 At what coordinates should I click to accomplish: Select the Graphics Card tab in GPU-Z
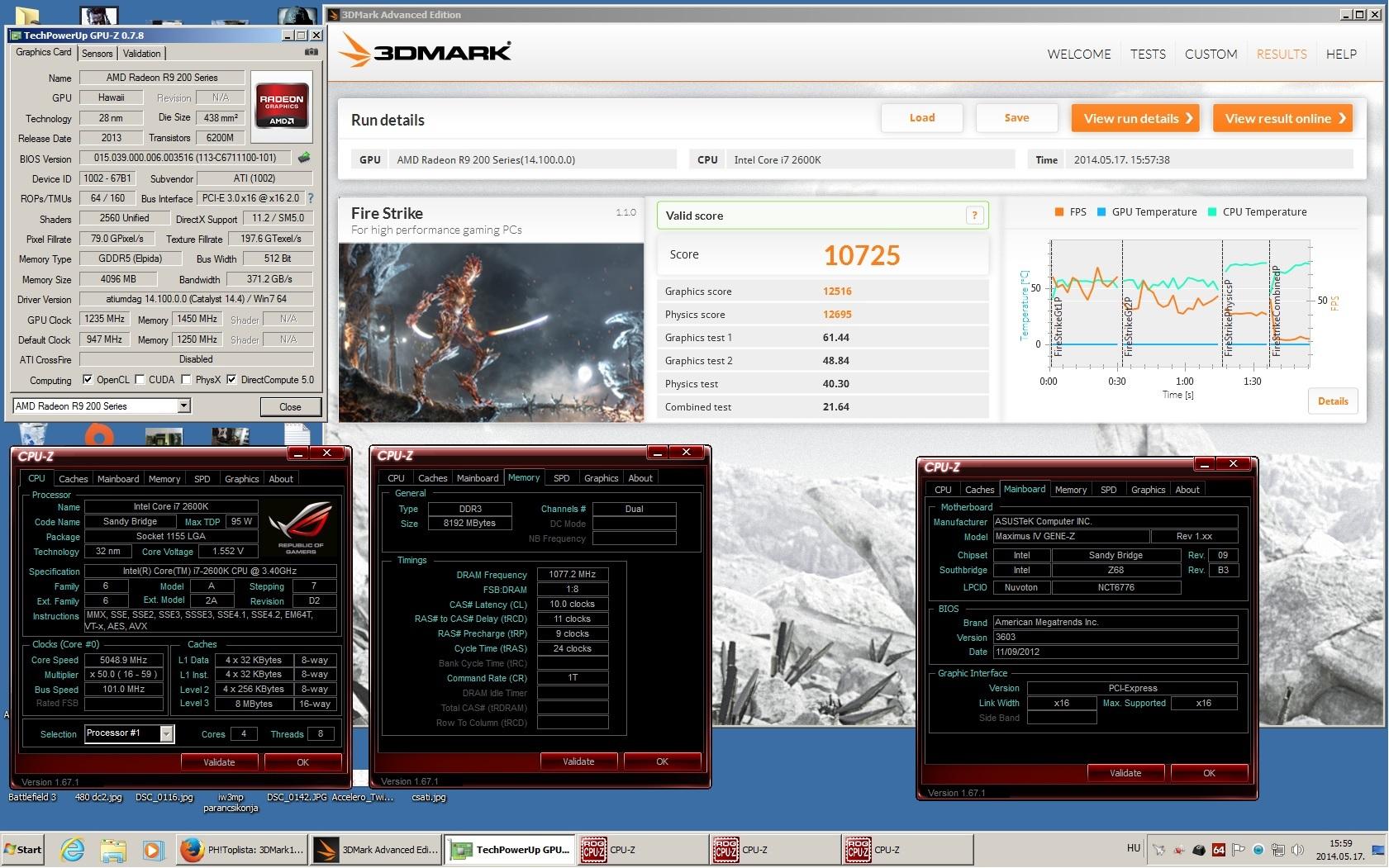[44, 52]
